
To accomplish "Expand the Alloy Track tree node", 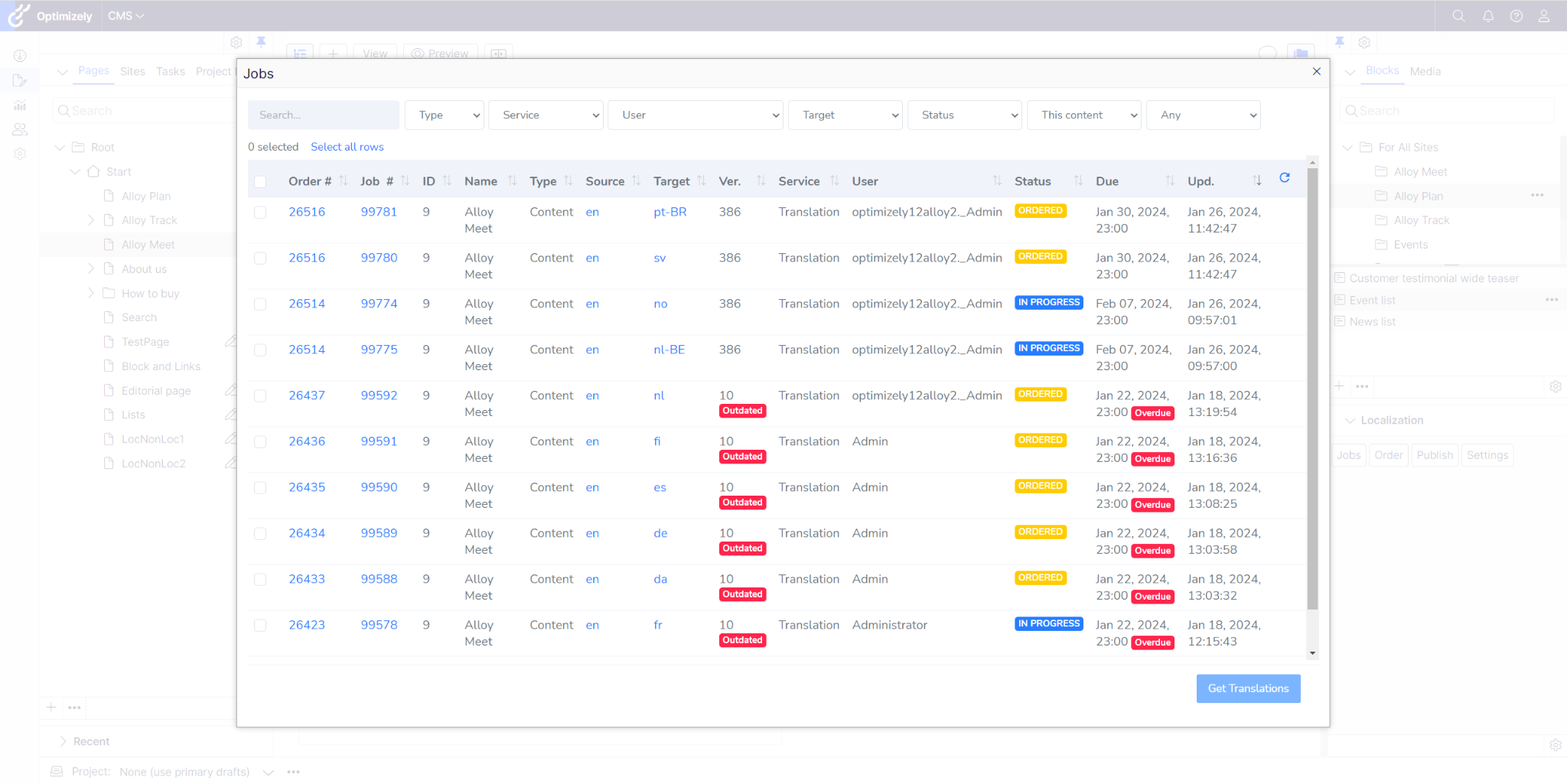I will [x=91, y=220].
